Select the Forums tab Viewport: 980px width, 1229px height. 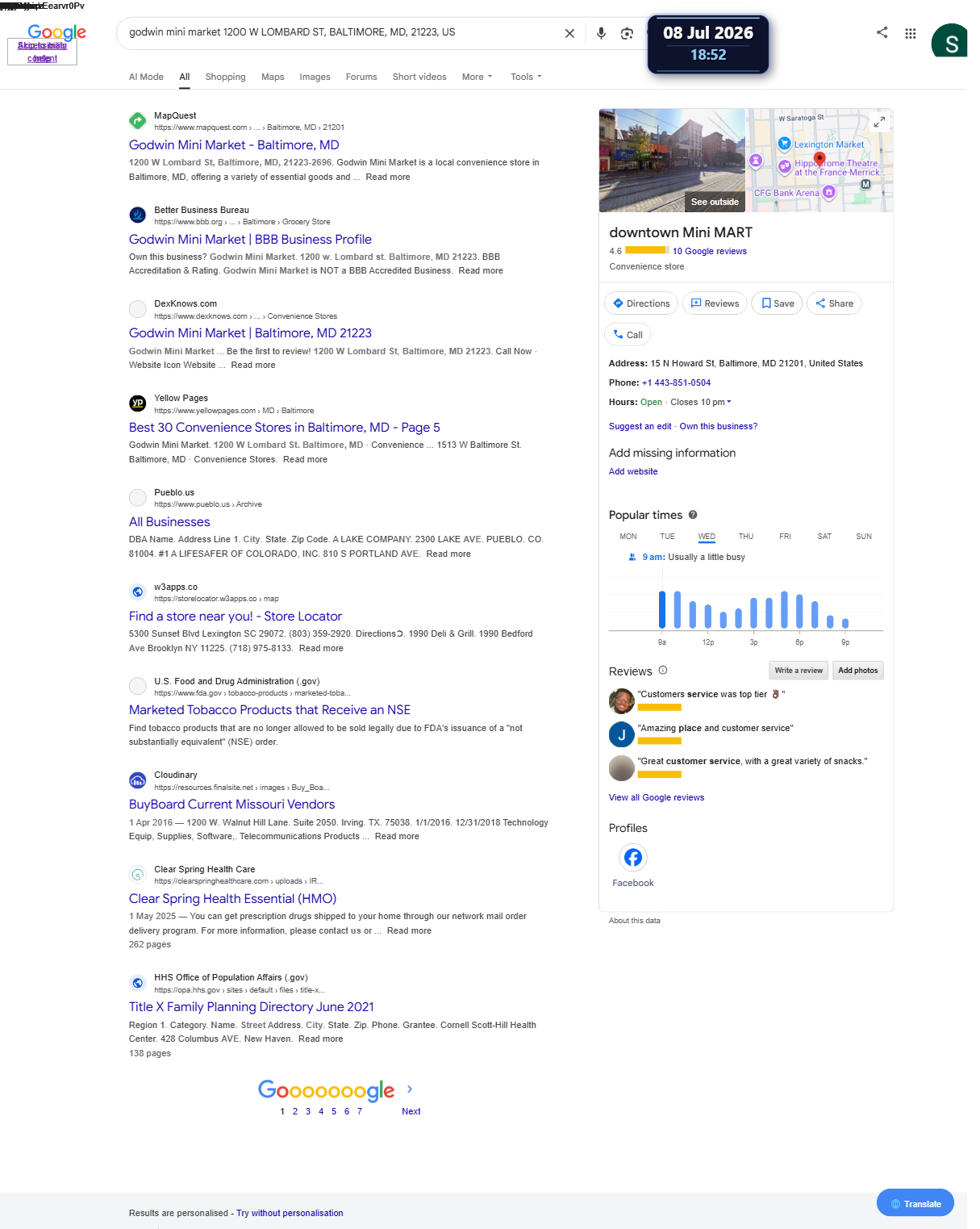tap(361, 77)
